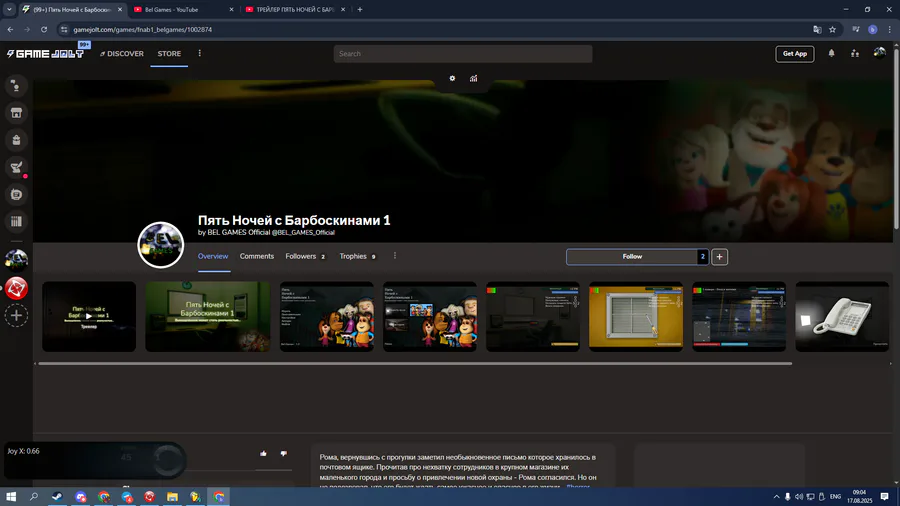The height and width of the screenshot is (506, 900).
Task: Open Windows Start menu
Action: click(11, 496)
